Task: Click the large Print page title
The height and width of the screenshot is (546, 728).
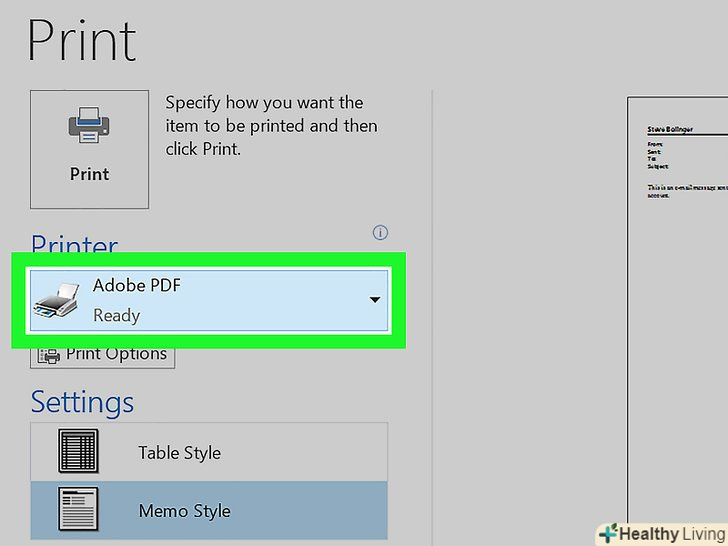Action: click(x=82, y=40)
